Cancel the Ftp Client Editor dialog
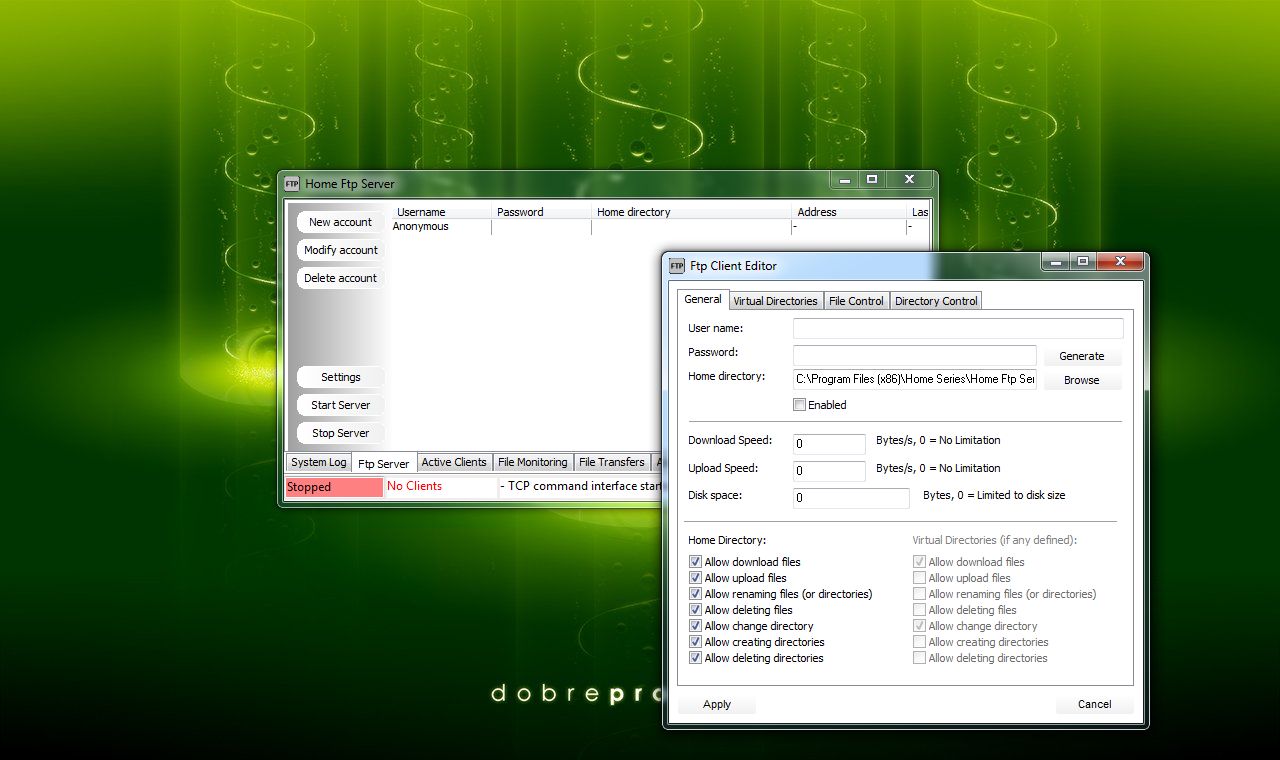 [x=1094, y=704]
